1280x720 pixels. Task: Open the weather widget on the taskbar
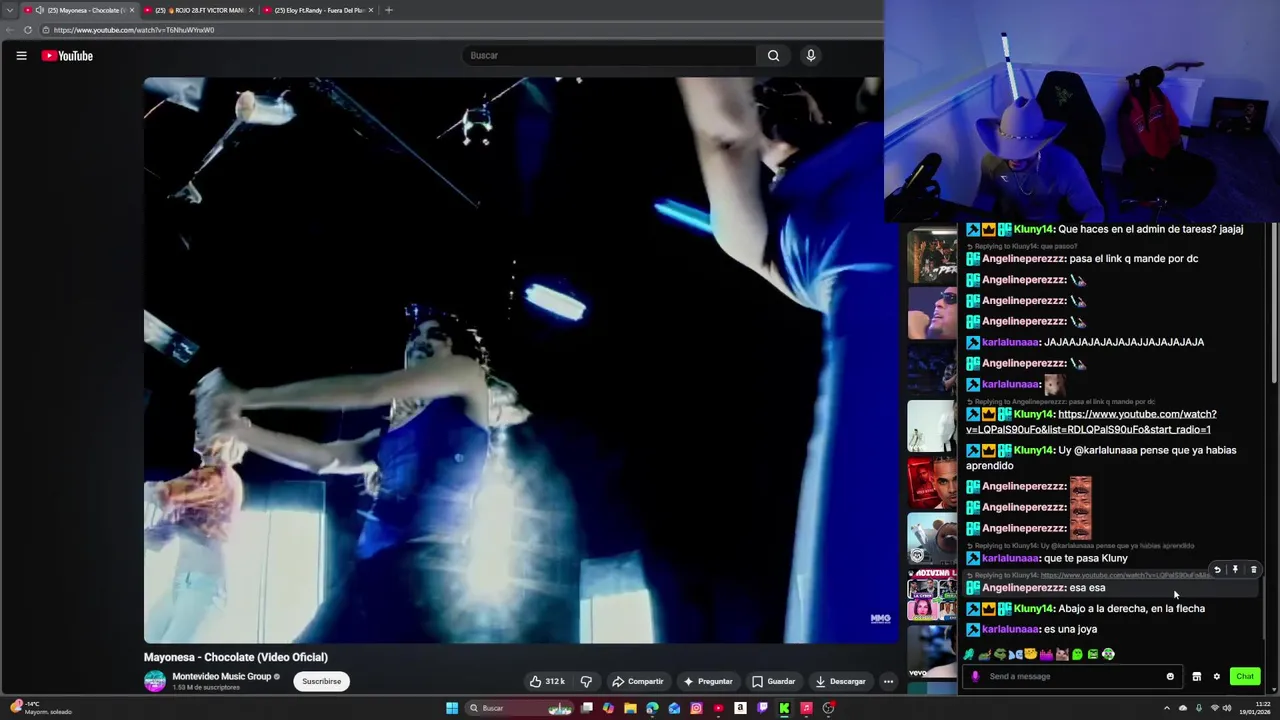[x=40, y=708]
